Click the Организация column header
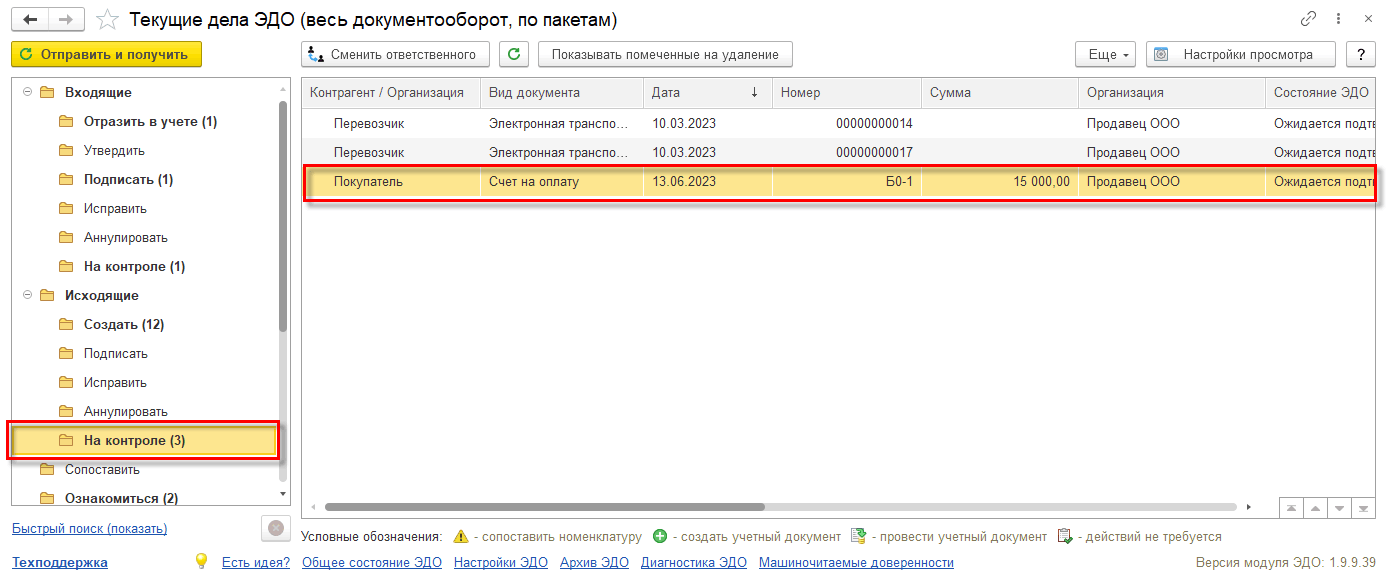This screenshot has width=1395, height=583. (x=1172, y=93)
